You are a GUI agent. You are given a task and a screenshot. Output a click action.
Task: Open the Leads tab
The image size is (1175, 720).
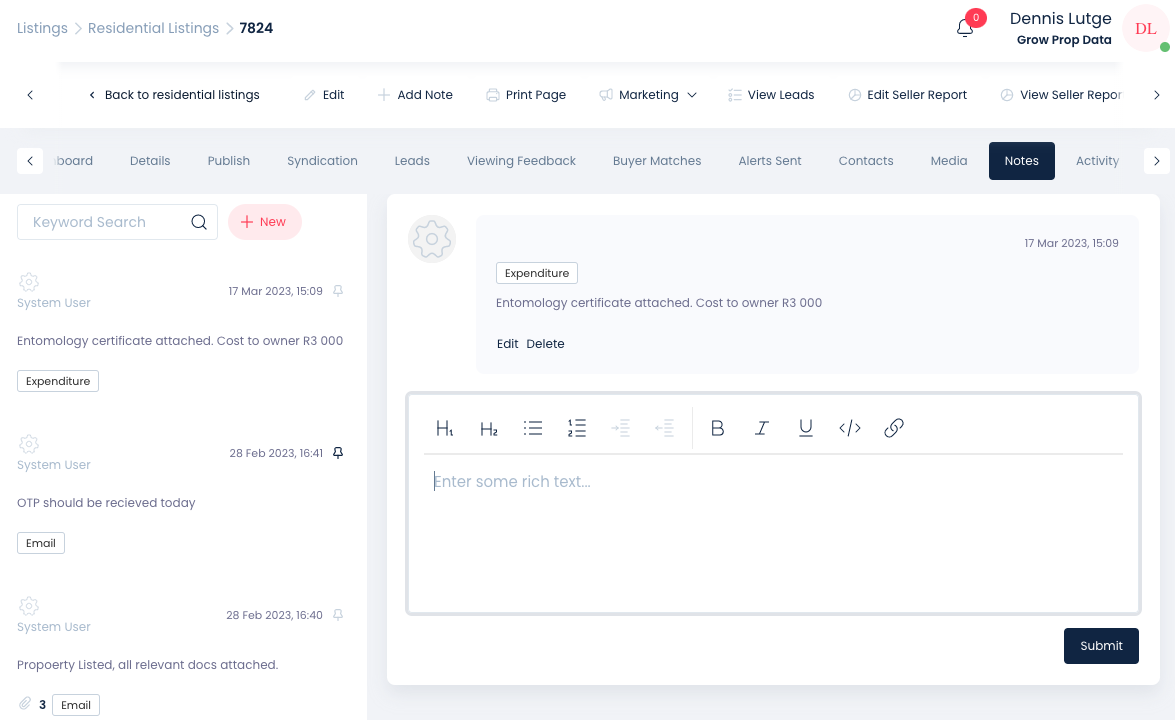(x=412, y=160)
